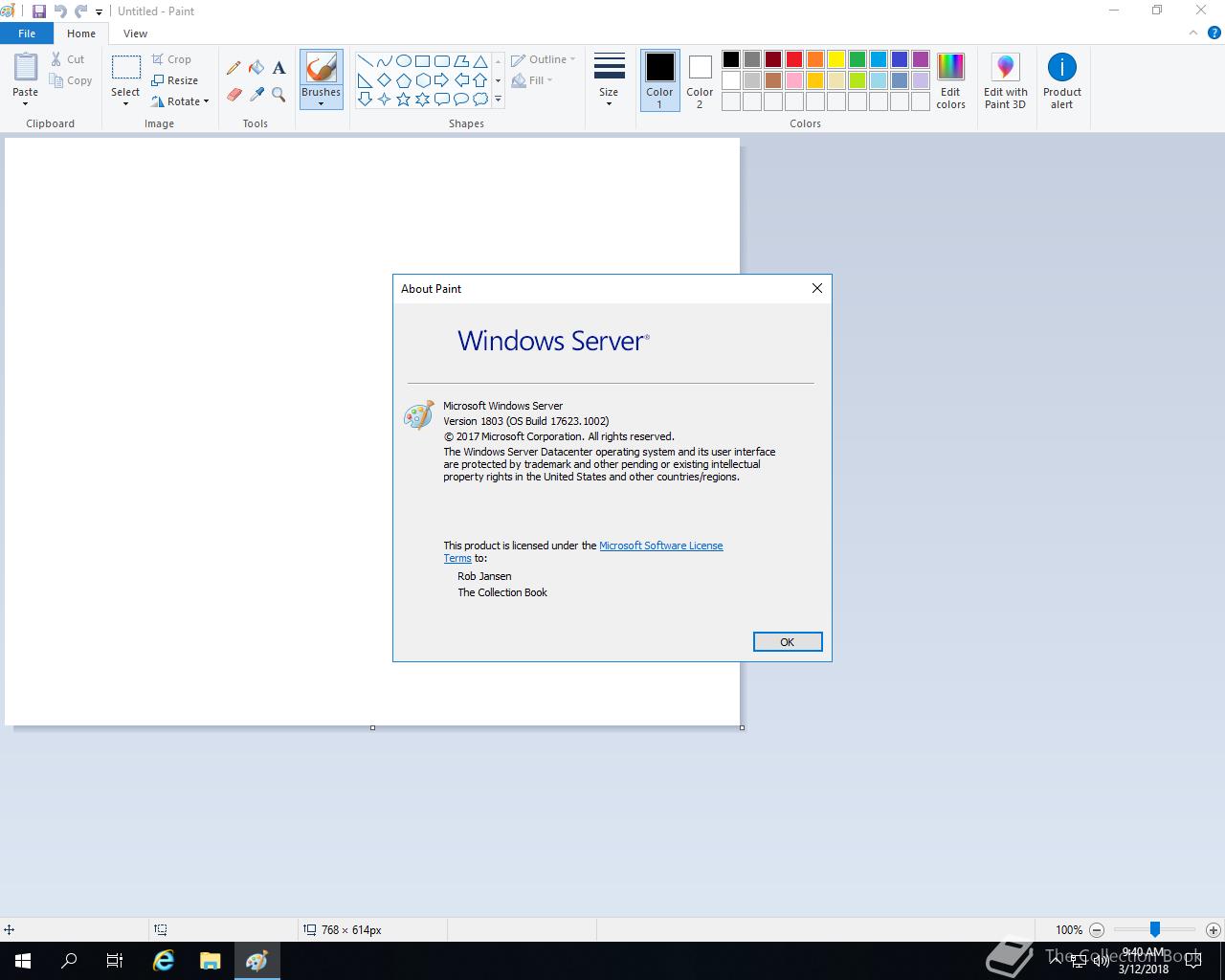Image resolution: width=1225 pixels, height=980 pixels.
Task: Open the shape Fill dropdown
Action: 532,80
